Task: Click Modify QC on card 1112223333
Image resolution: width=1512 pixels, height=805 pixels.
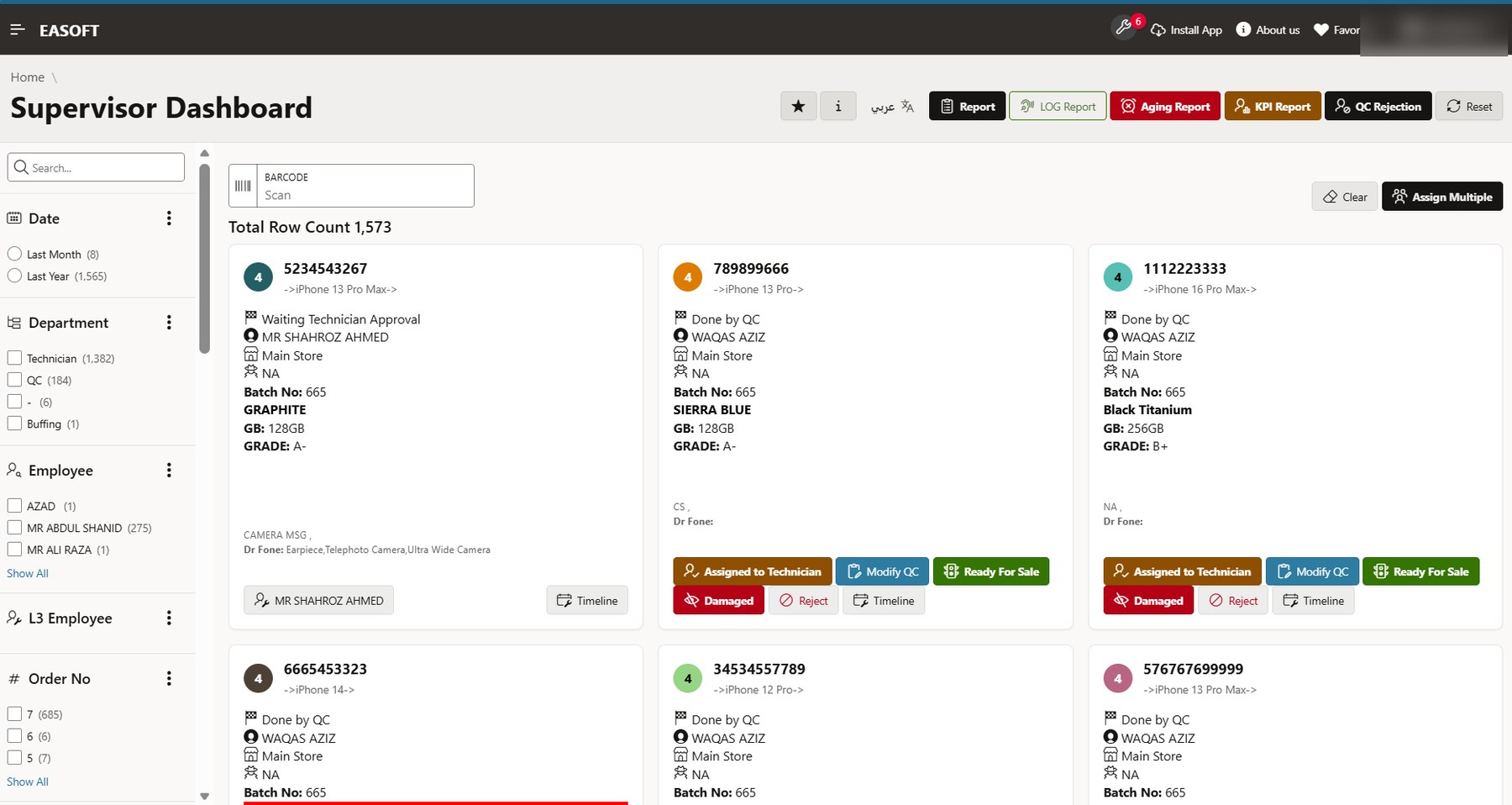Action: [x=1312, y=571]
